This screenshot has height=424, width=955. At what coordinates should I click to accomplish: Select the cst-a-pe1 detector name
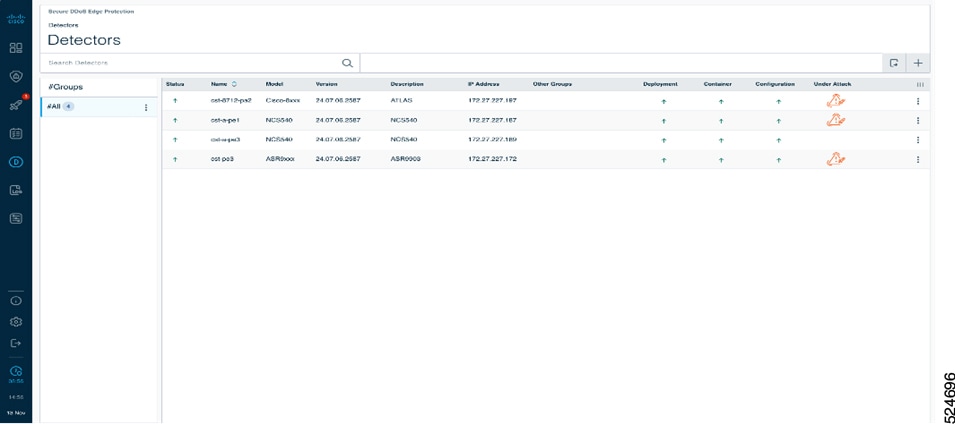[x=226, y=120]
